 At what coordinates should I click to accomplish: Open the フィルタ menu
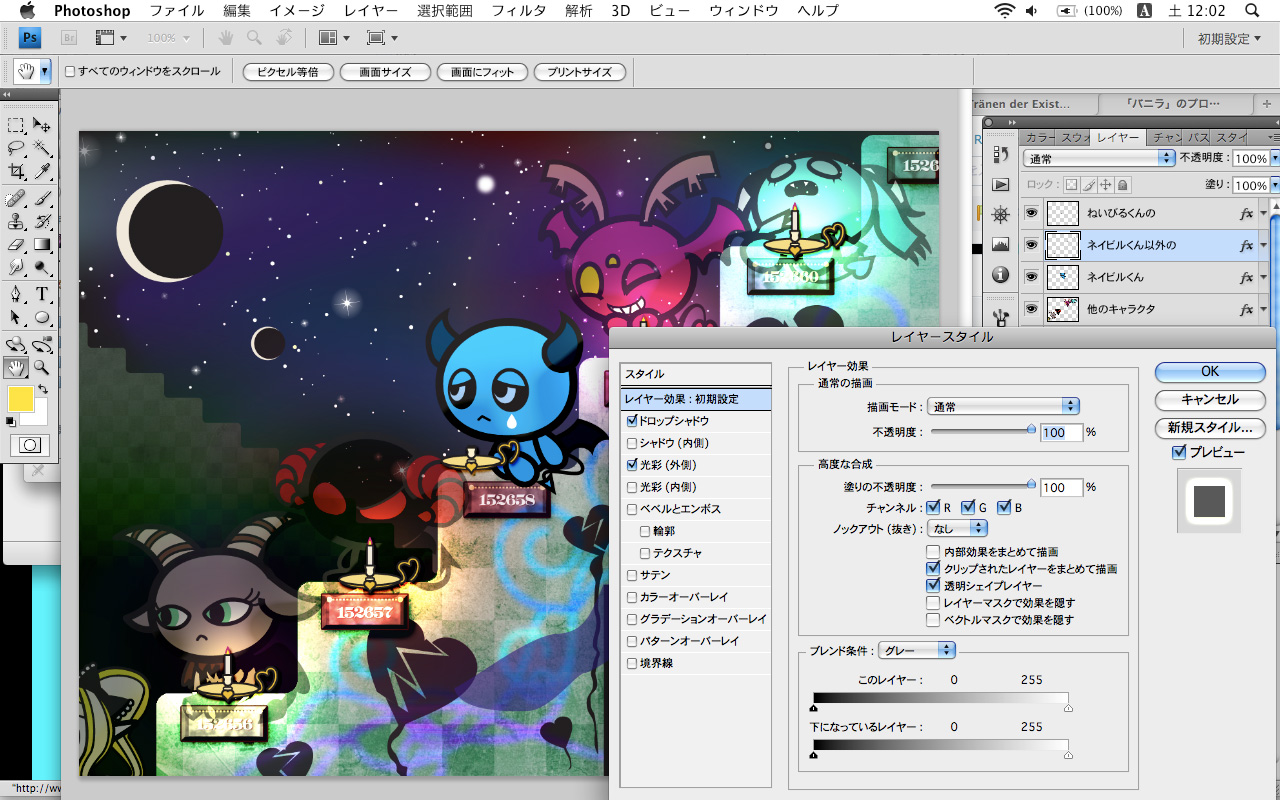[519, 11]
